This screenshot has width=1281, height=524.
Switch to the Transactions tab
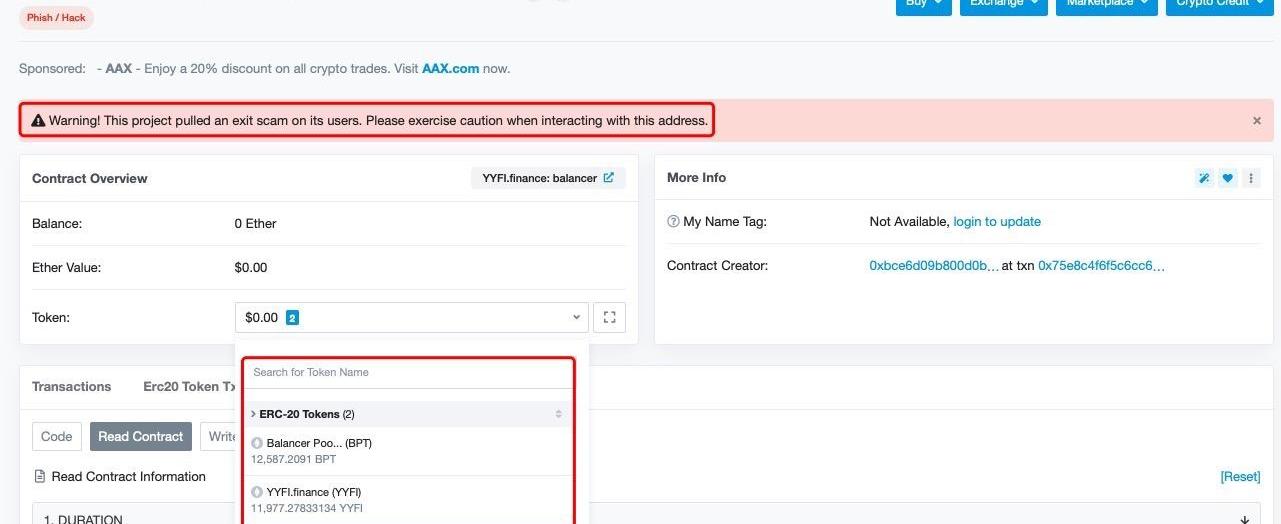click(71, 387)
